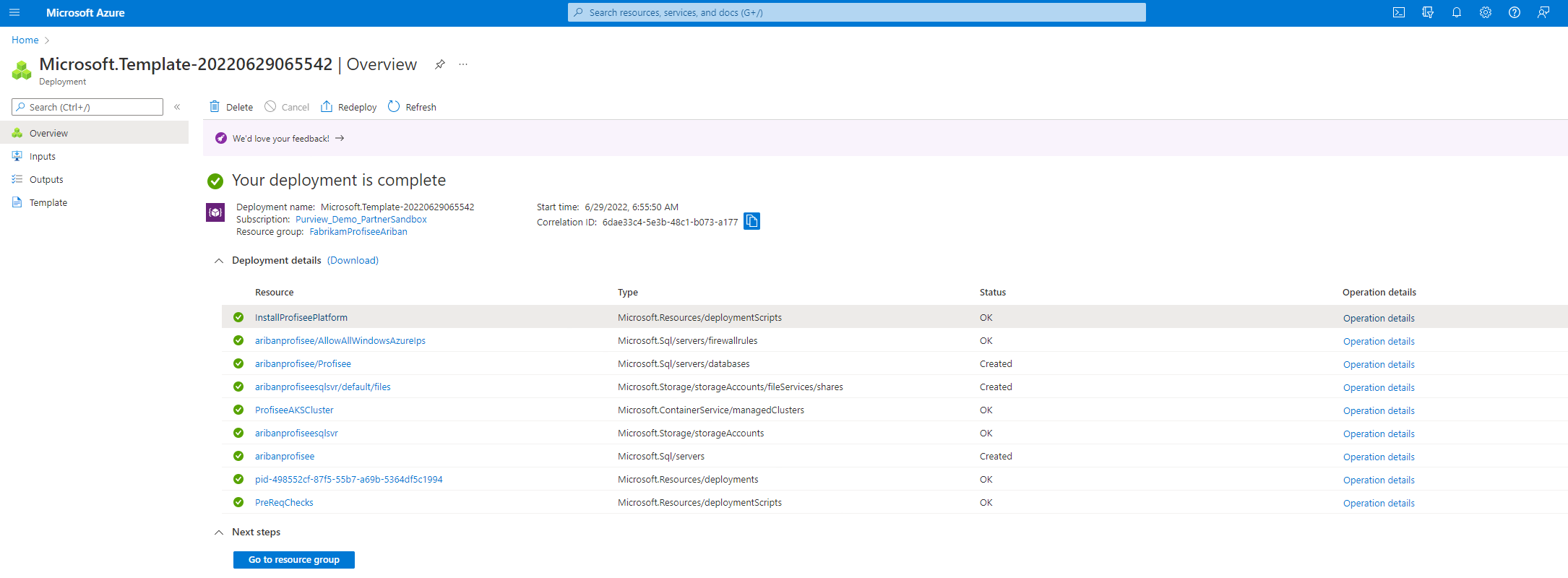Refresh the deployment overview

click(413, 107)
